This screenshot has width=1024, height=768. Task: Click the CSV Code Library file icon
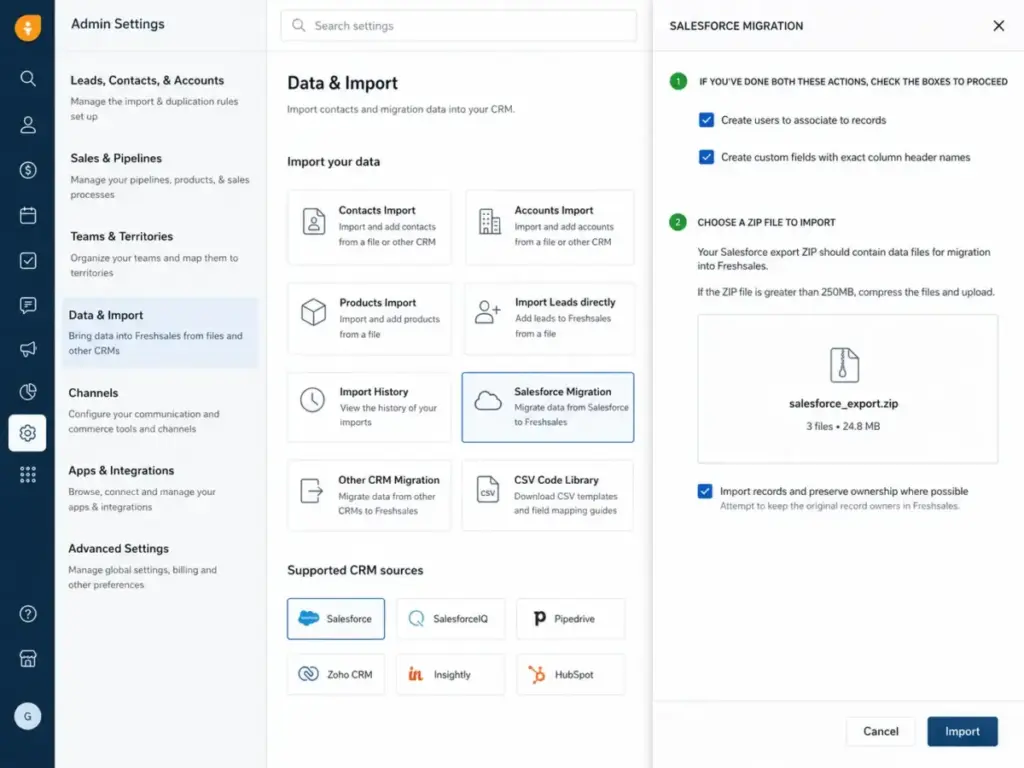click(488, 490)
